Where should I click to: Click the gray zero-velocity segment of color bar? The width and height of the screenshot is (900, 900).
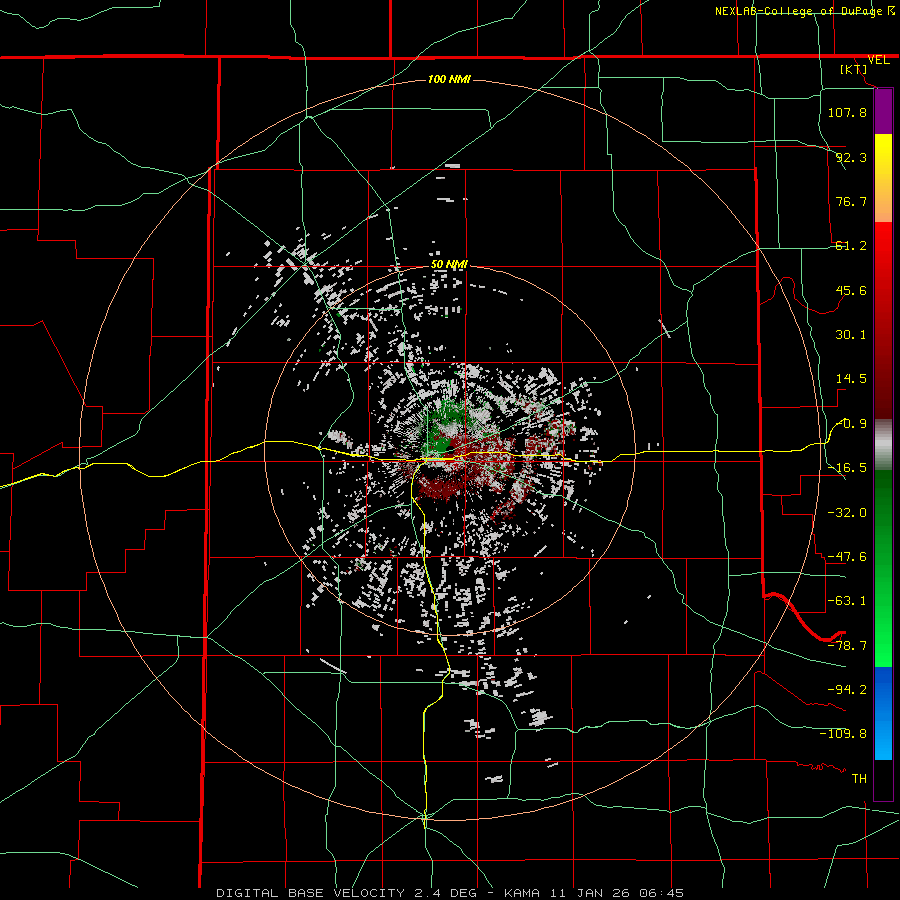(x=883, y=445)
